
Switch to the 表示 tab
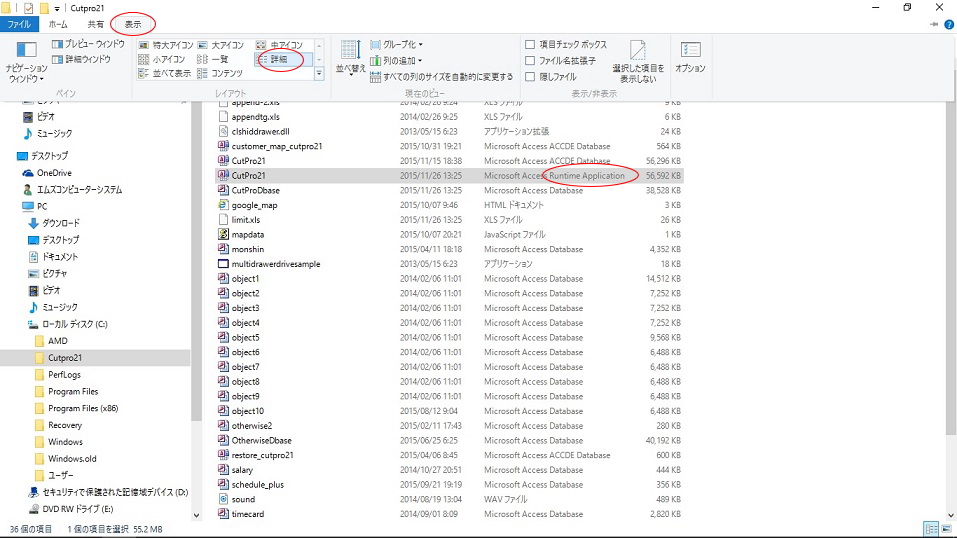pyautogui.click(x=132, y=24)
